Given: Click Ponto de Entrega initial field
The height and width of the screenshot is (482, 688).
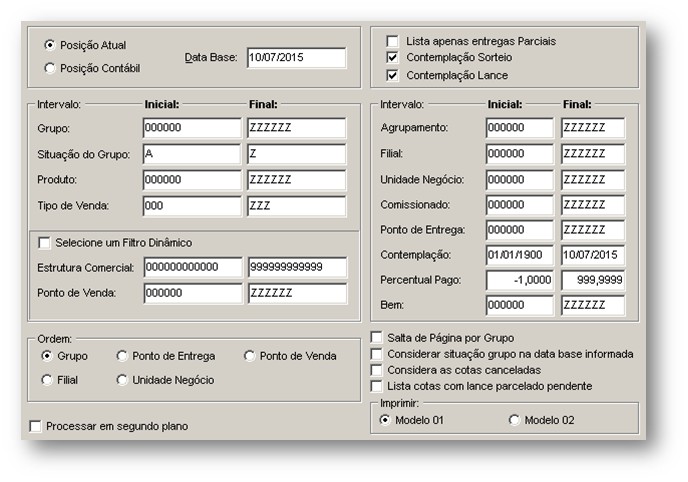Looking at the screenshot, I should [520, 230].
